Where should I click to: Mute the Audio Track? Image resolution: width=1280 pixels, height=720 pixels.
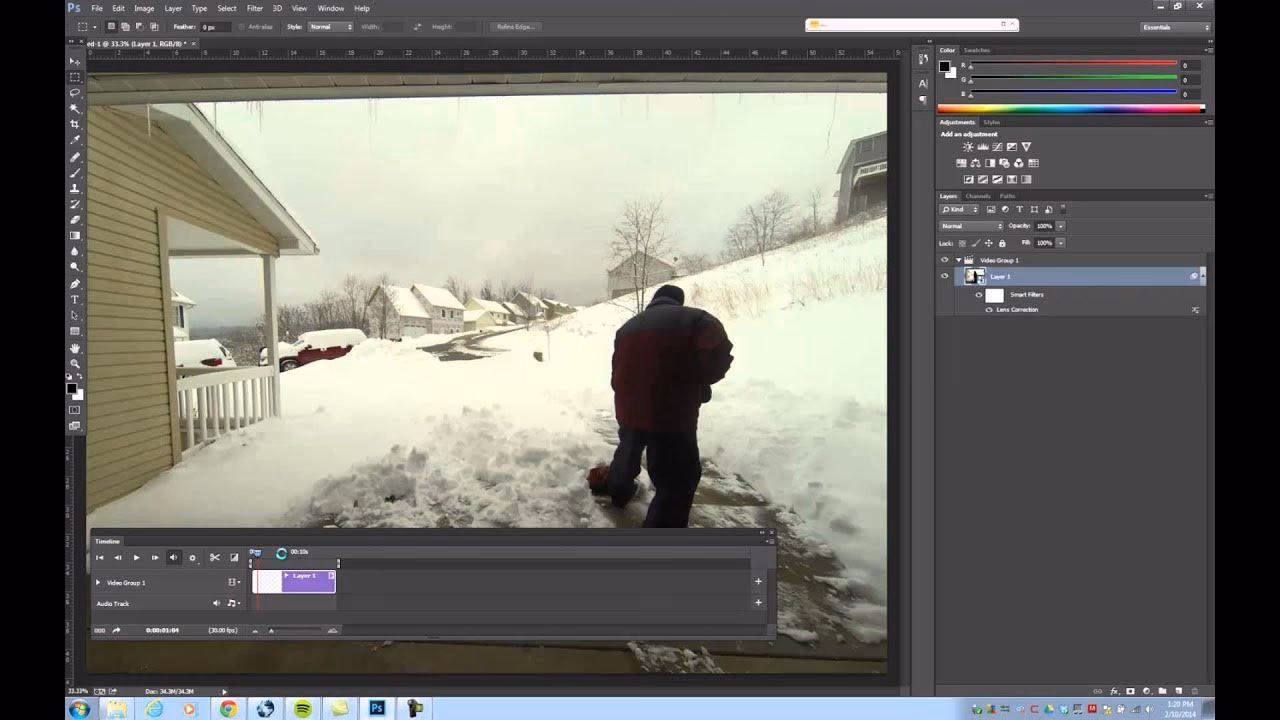coord(216,603)
